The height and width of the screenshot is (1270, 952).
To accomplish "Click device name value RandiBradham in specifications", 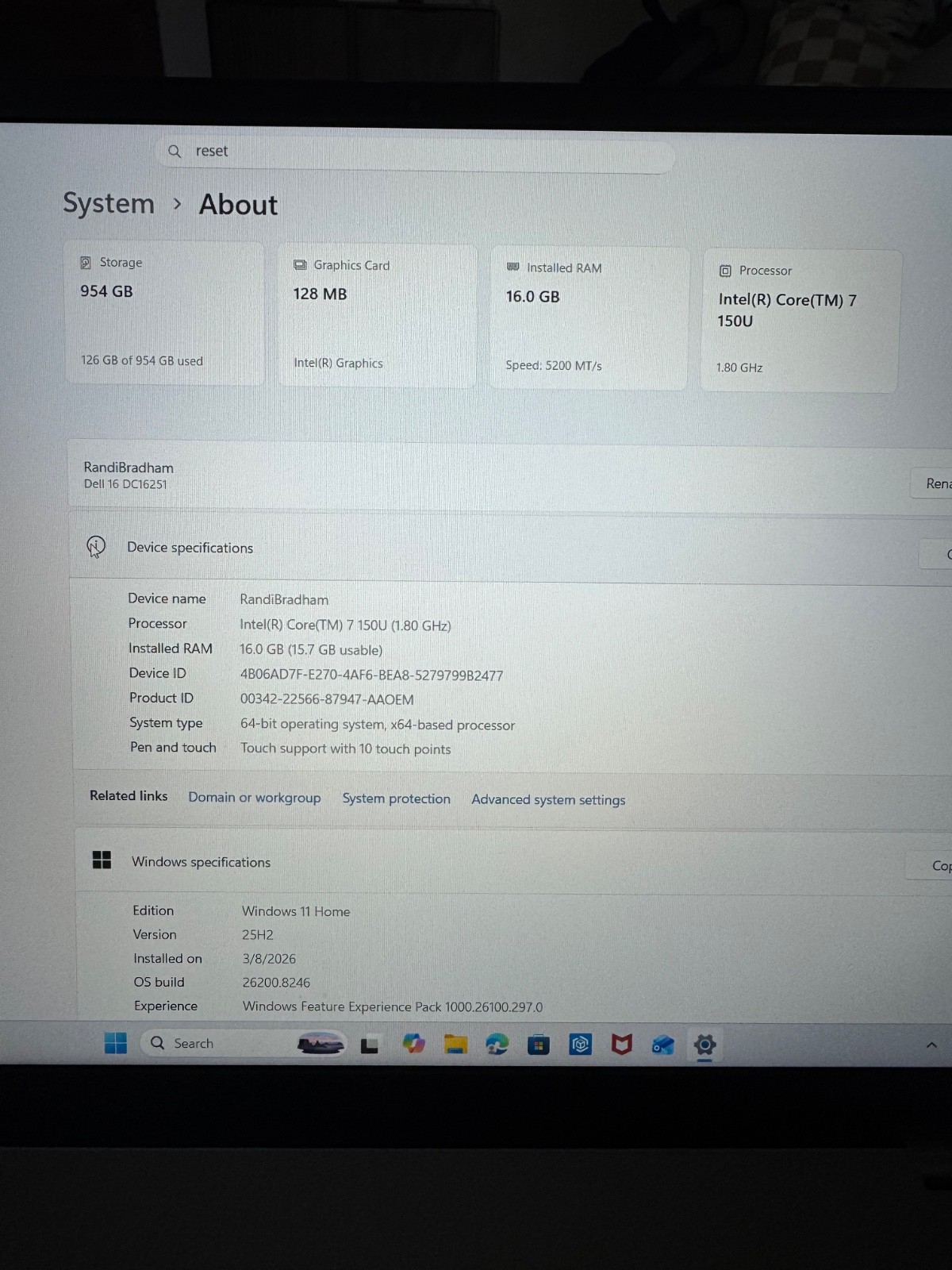I will click(x=284, y=600).
